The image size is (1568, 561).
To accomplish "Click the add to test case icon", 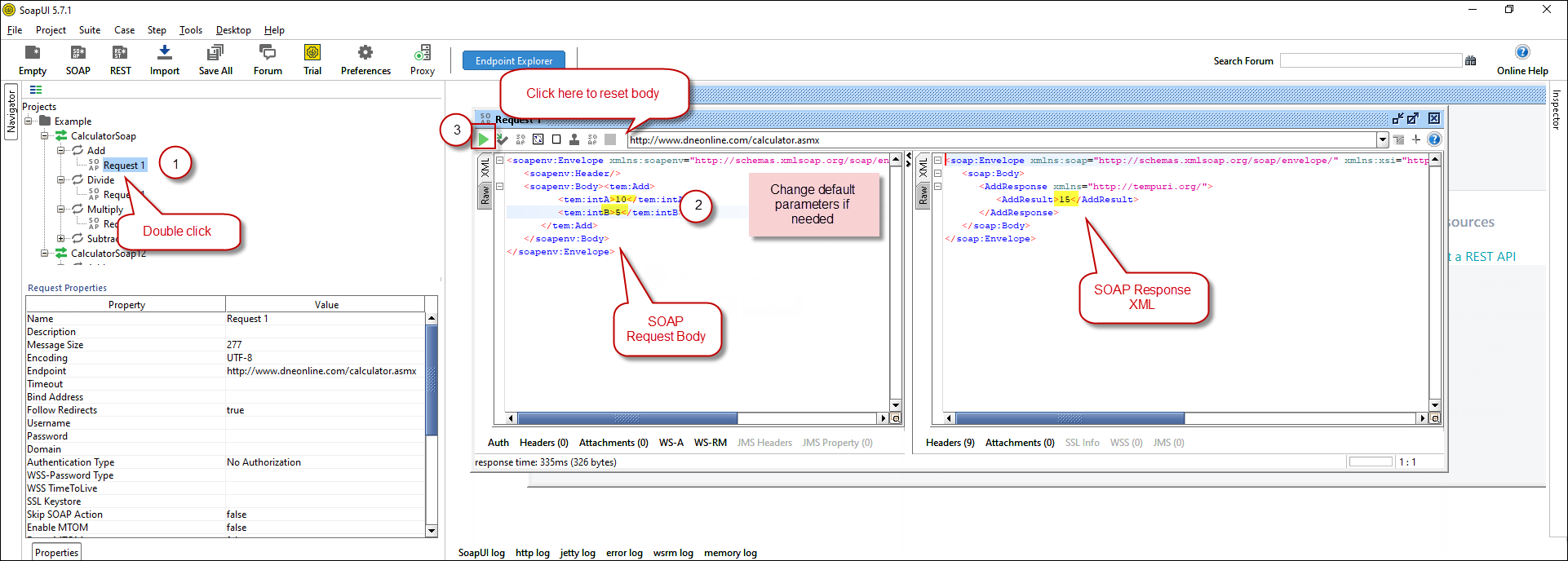I will coord(503,139).
